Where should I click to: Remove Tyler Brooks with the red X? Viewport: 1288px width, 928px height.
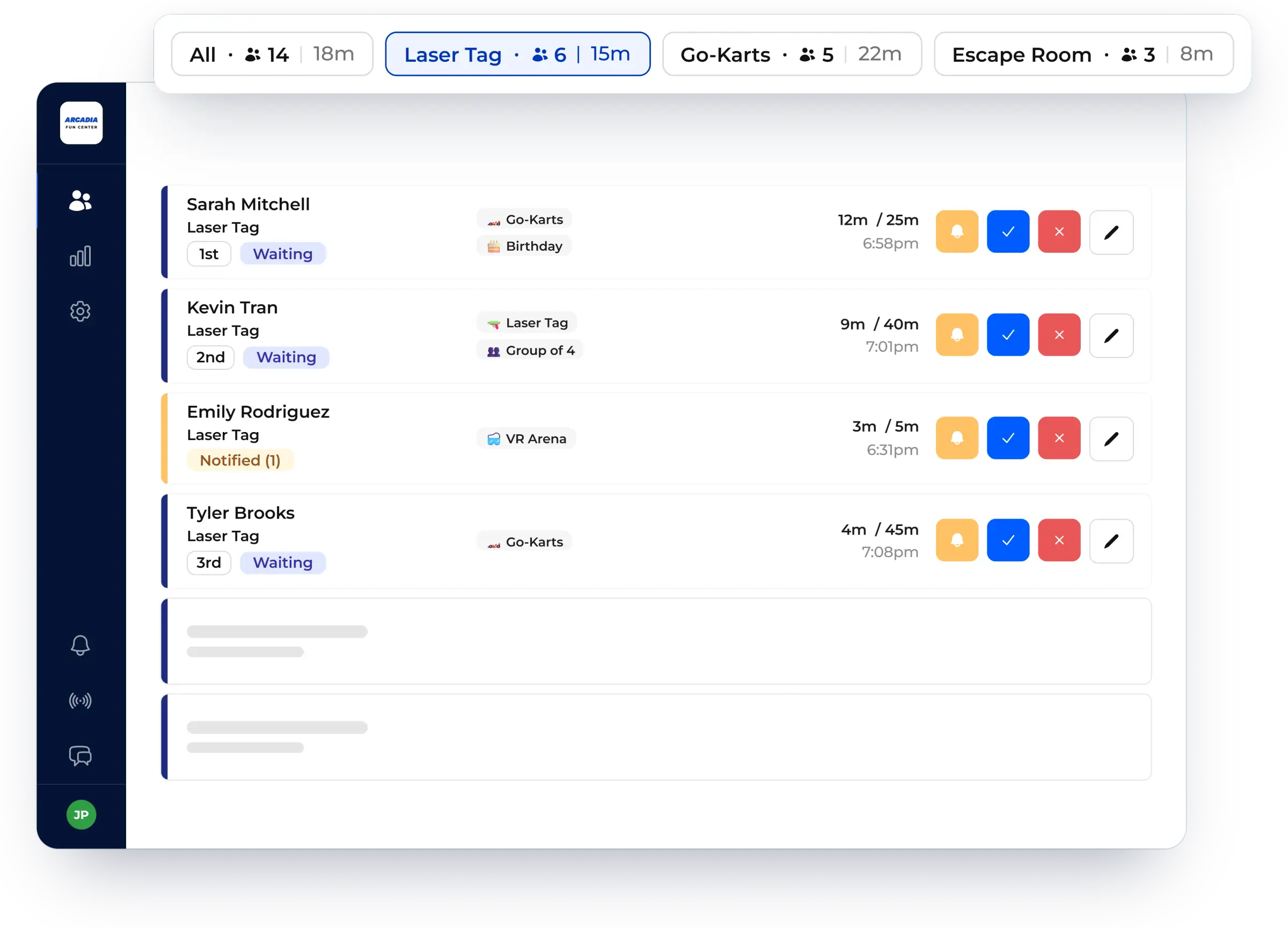coord(1059,540)
